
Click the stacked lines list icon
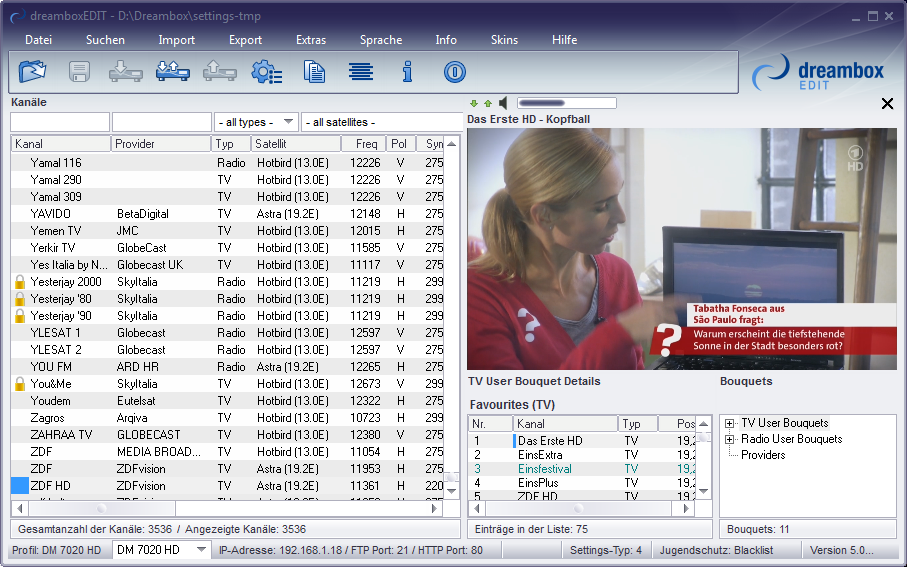(x=361, y=72)
